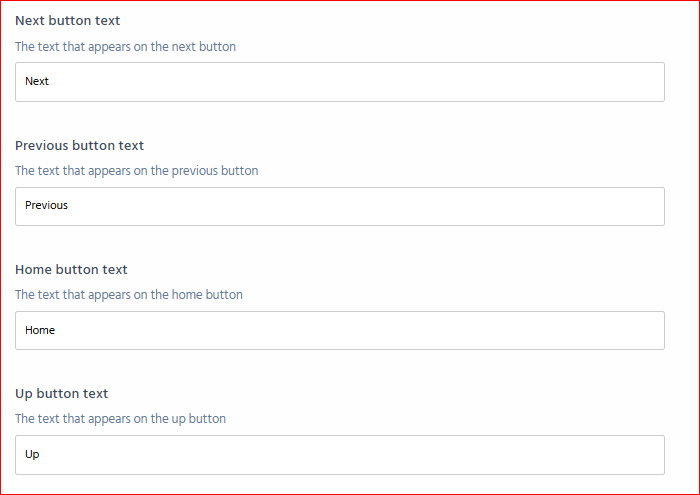Place cursor on the word 'Home' inside its field
This screenshot has width=700, height=495.
point(40,330)
